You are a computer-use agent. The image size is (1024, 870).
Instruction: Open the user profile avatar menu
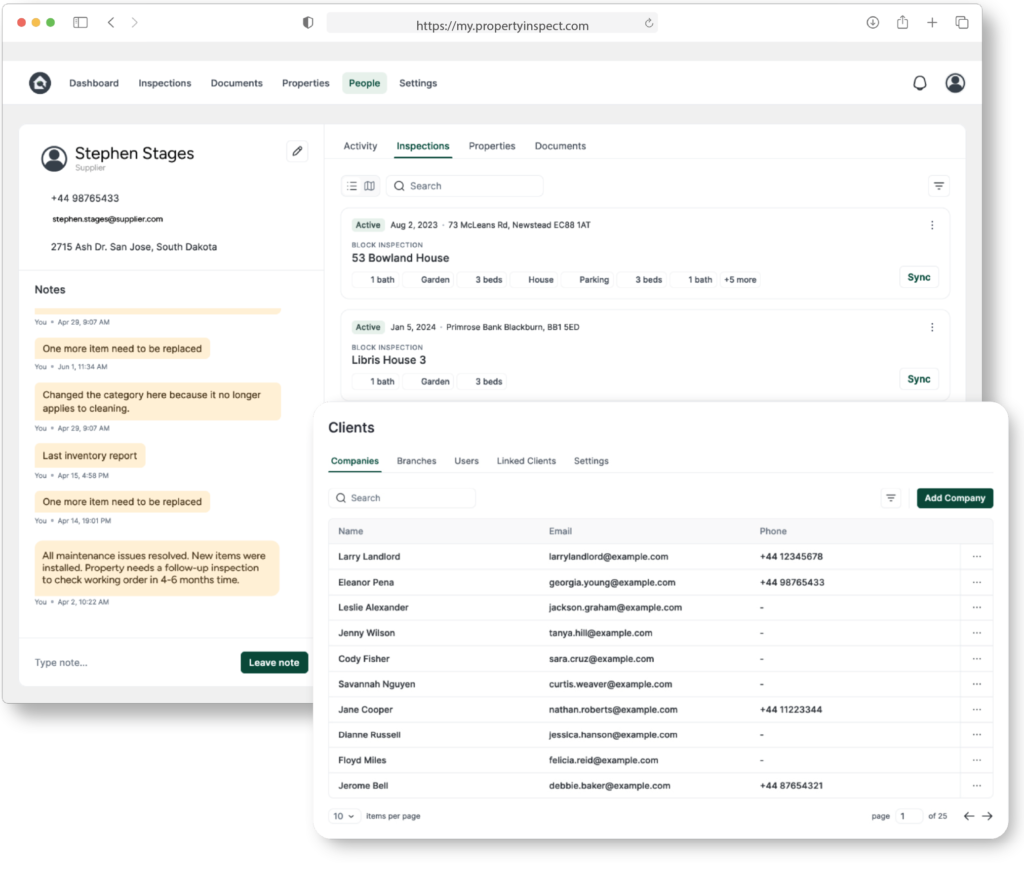click(x=955, y=83)
